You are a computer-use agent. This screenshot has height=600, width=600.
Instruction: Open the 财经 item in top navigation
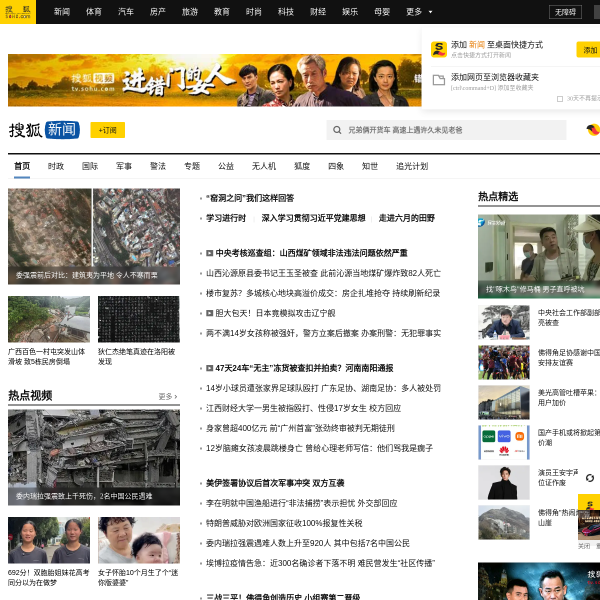tap(318, 12)
